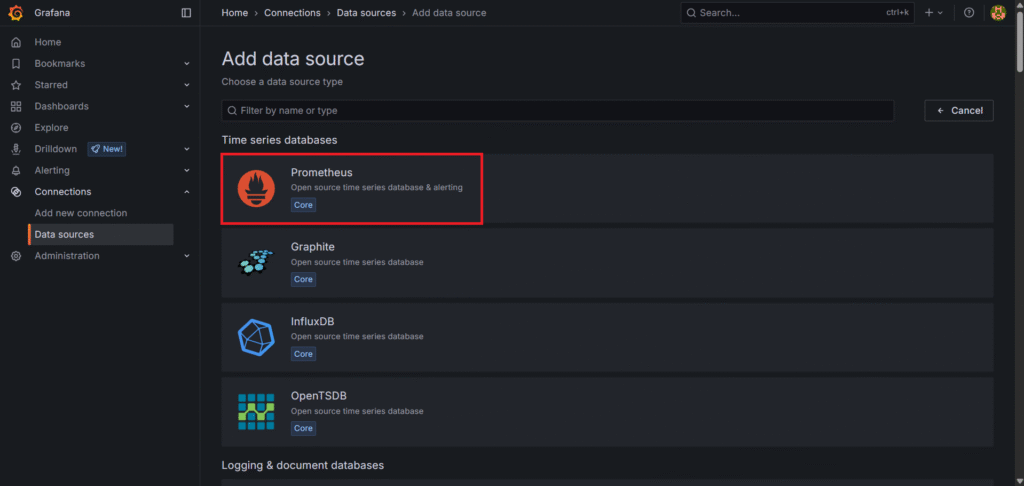Click the plus icon for new item
1024x486 pixels.
[929, 12]
